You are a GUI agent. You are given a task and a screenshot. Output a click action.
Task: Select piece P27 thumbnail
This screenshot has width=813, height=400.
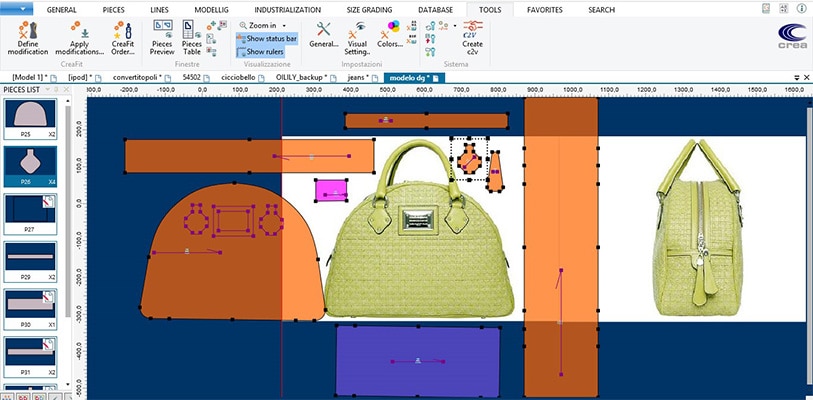[30, 214]
